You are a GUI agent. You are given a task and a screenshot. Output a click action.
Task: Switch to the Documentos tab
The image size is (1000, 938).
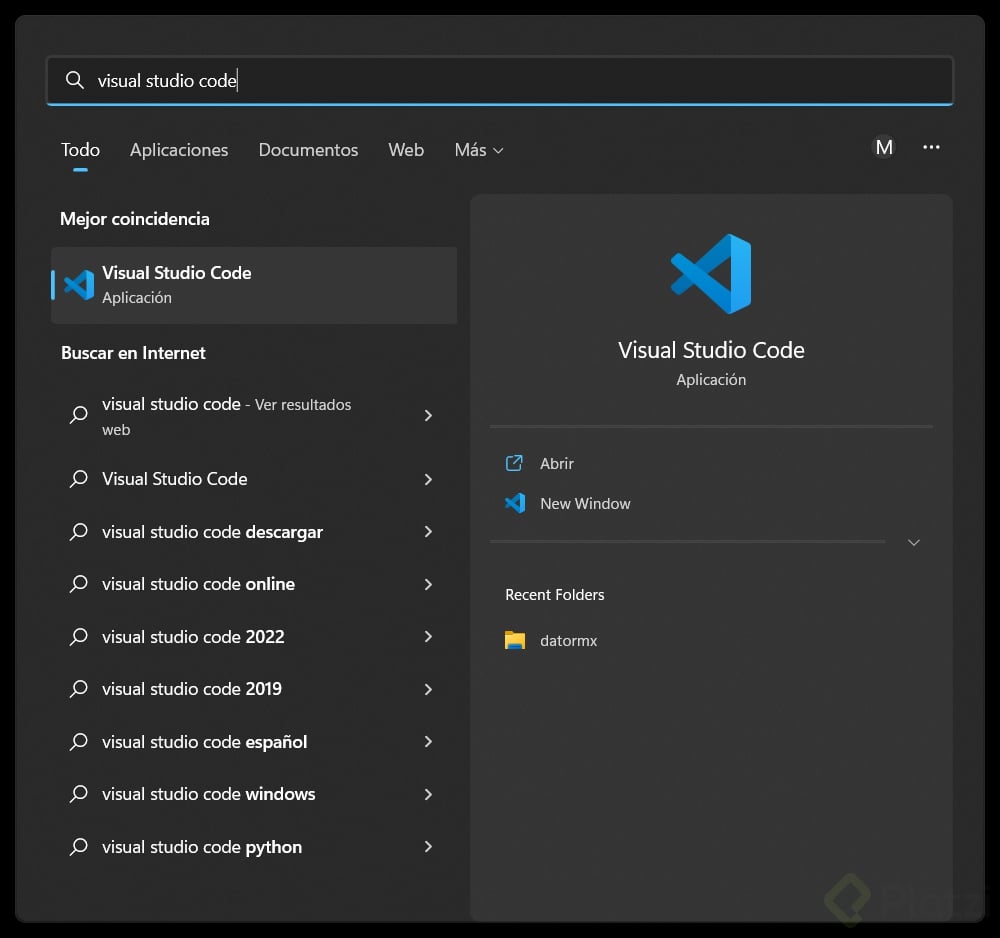tap(308, 150)
